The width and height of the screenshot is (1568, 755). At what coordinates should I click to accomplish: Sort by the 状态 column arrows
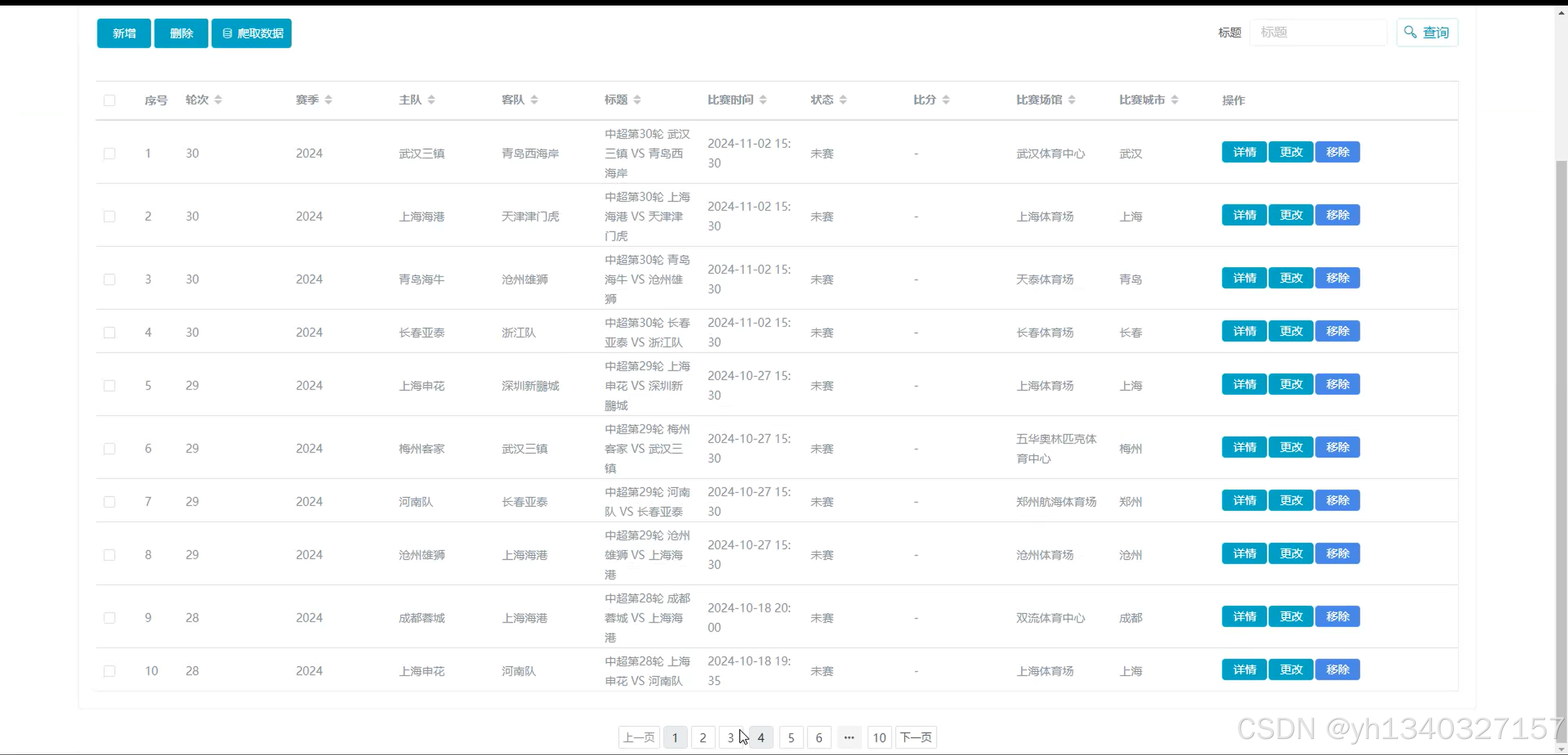tap(843, 100)
